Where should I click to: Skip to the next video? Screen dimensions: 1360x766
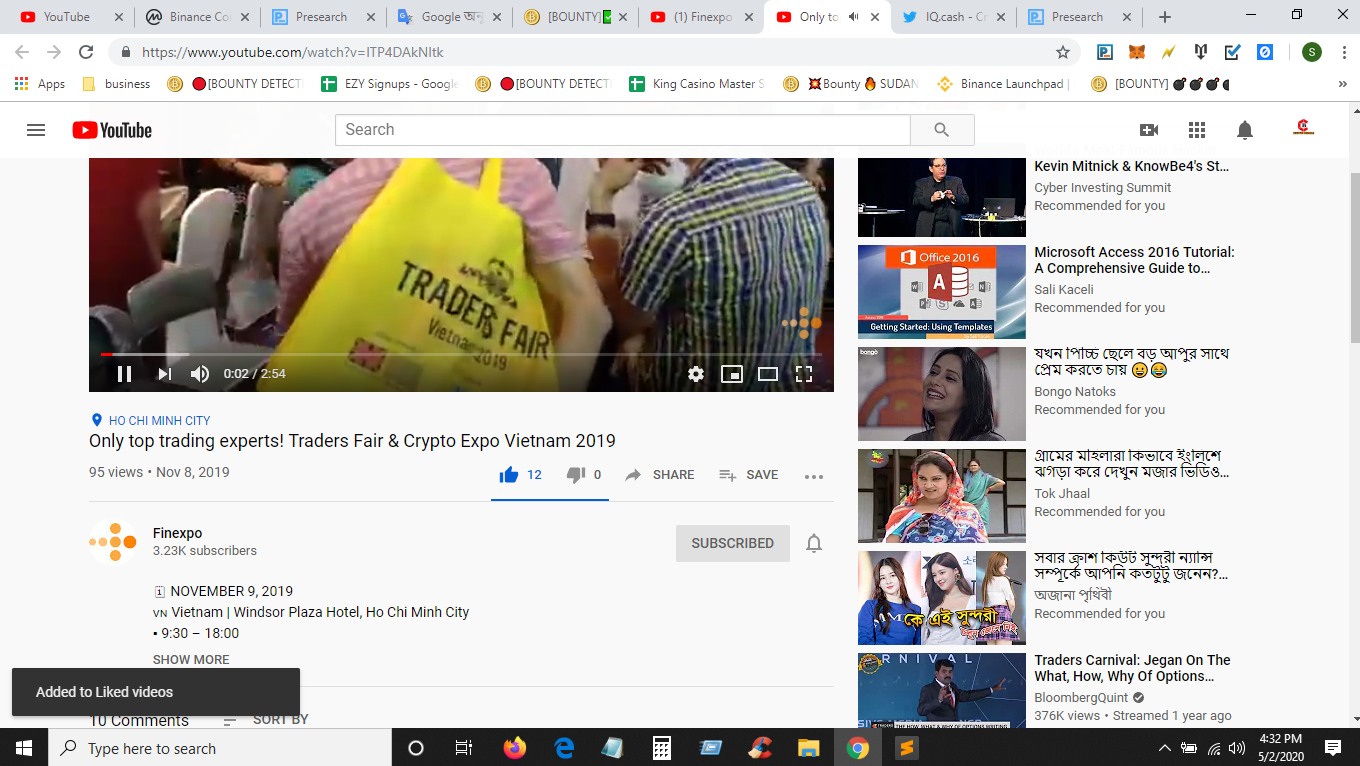(x=164, y=374)
